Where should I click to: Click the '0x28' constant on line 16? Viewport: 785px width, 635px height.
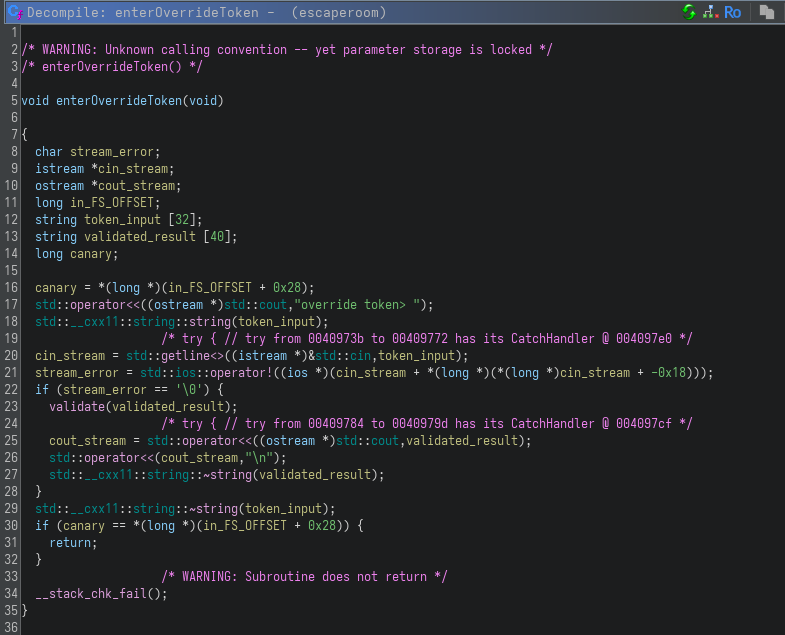287,288
